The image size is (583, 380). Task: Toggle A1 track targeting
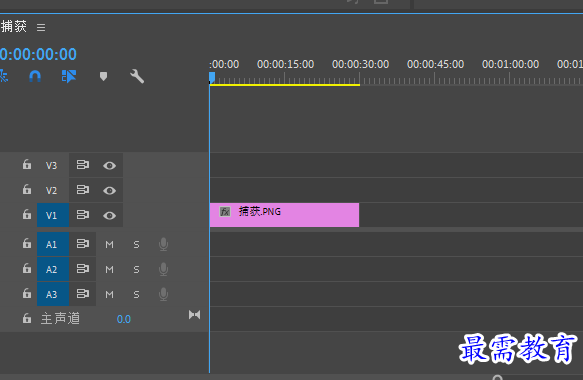[x=53, y=244]
